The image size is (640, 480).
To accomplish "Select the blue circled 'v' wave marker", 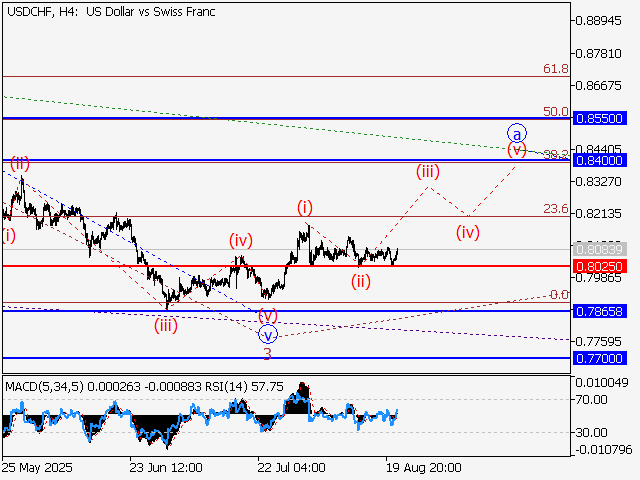I will point(267,335).
